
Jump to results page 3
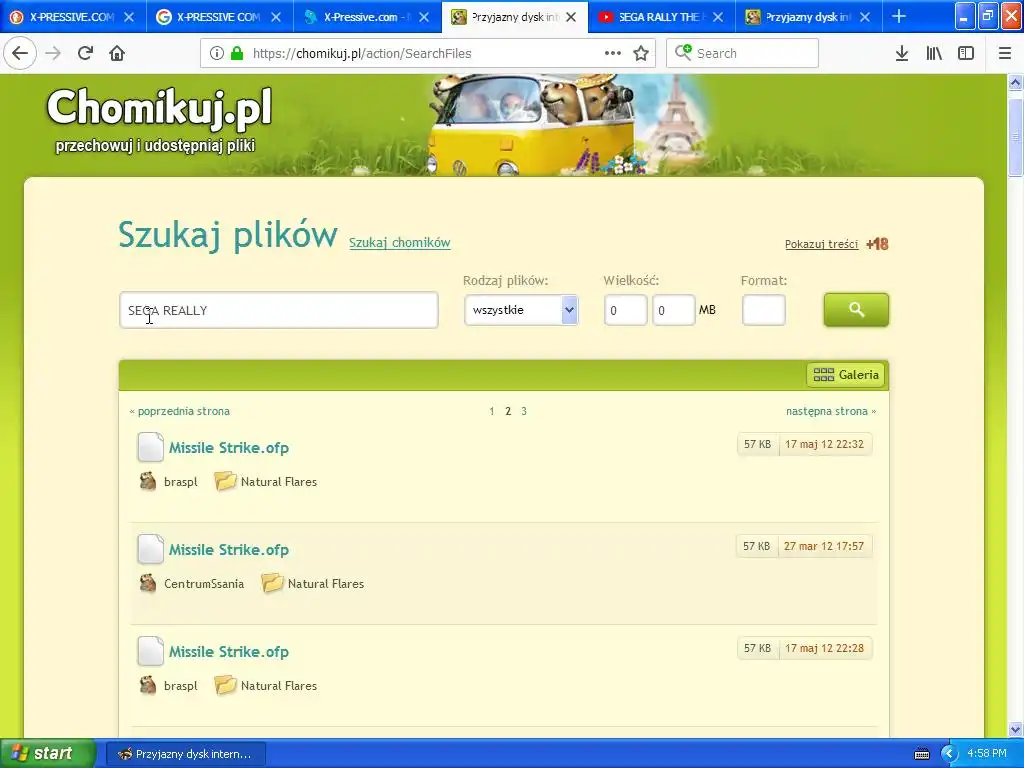[524, 411]
